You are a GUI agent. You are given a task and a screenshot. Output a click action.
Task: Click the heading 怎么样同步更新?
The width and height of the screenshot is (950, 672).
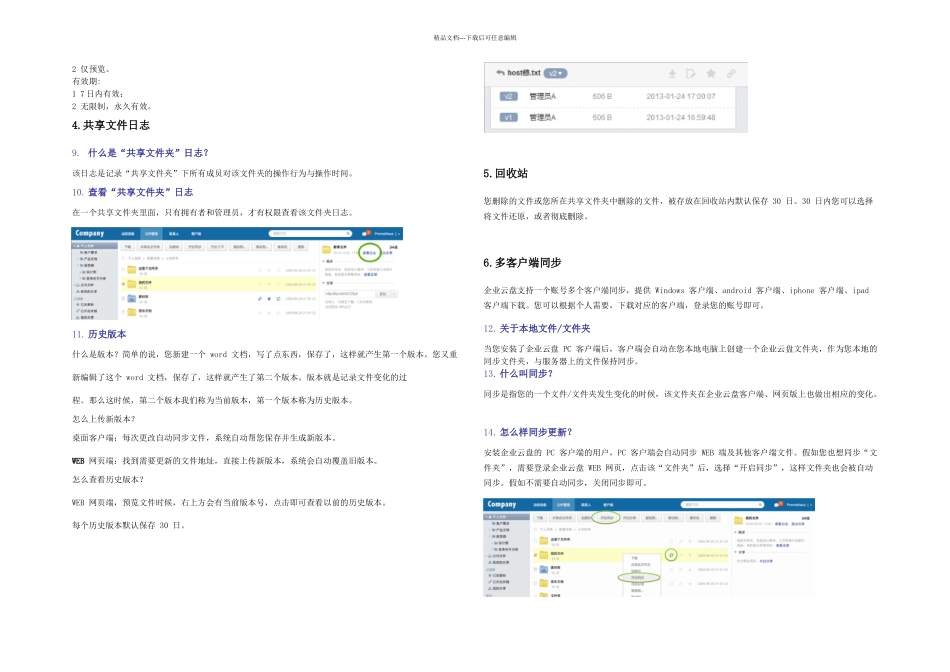coord(536,432)
